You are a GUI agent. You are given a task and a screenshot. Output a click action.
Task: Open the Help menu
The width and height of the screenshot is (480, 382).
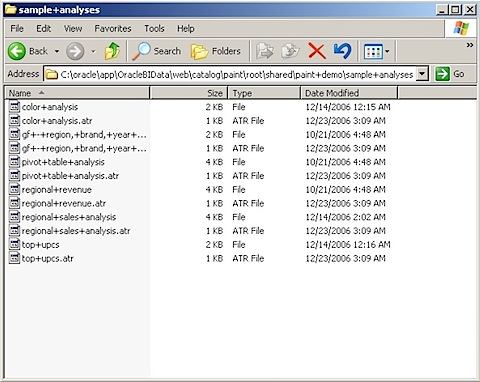[186, 29]
